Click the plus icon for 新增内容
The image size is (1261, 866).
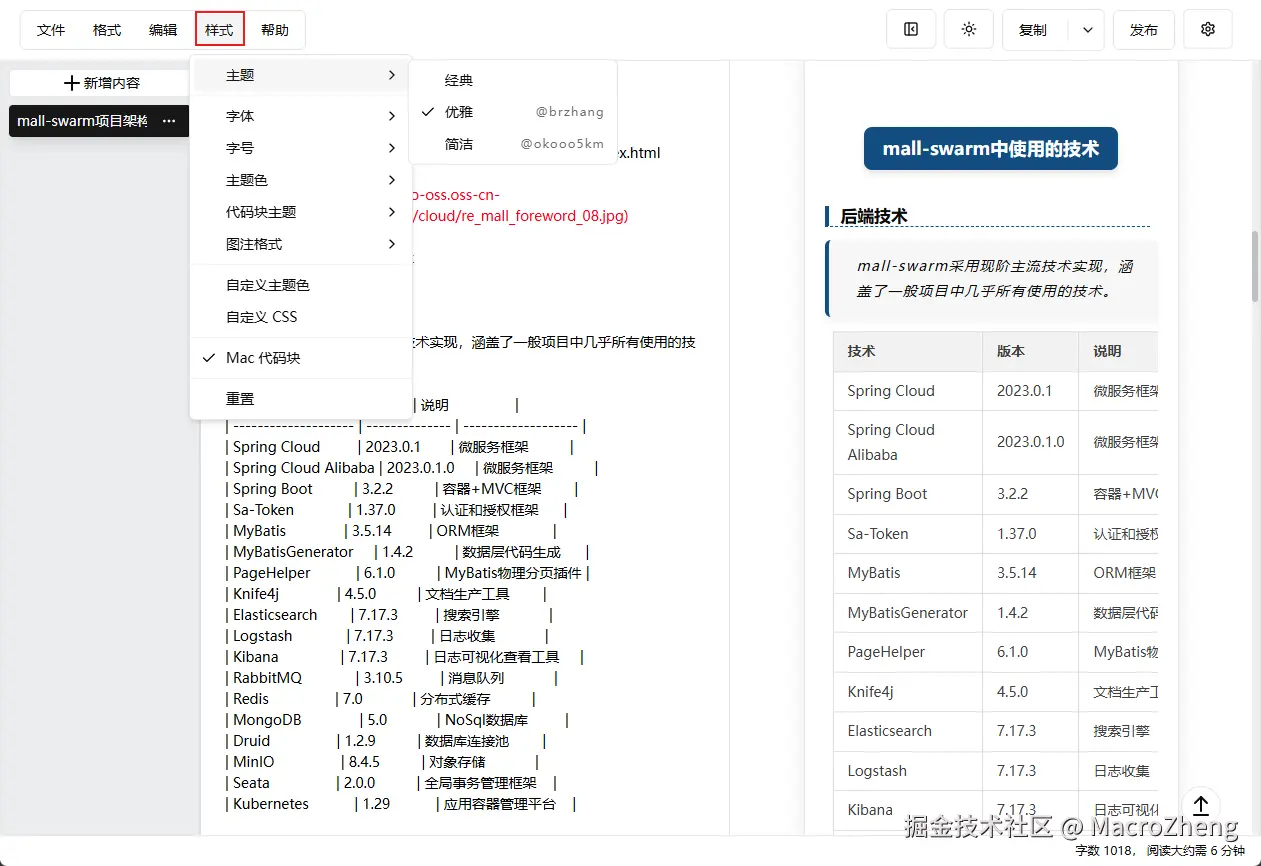71,83
